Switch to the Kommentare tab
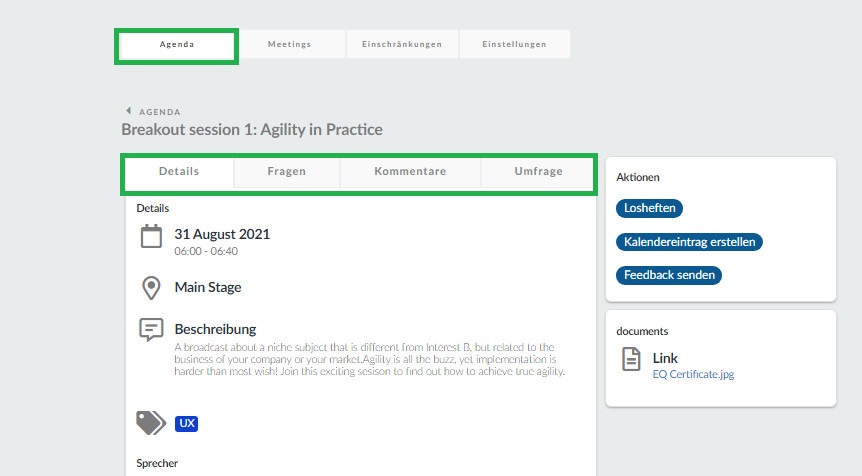This screenshot has height=476, width=862. [410, 171]
